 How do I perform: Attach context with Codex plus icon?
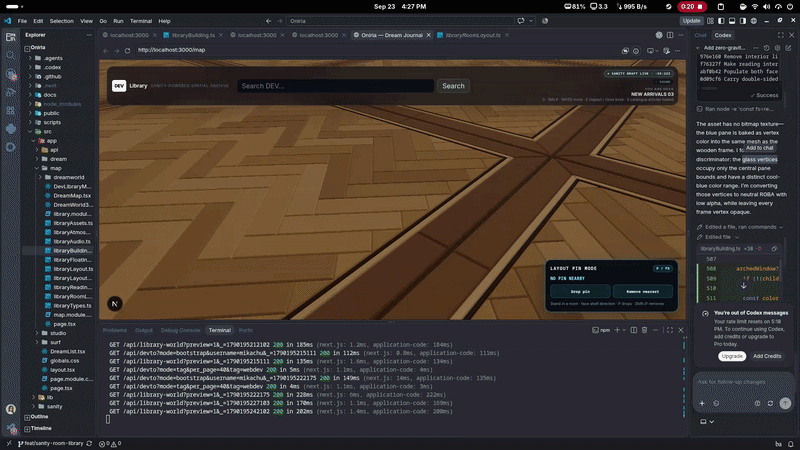(702, 403)
